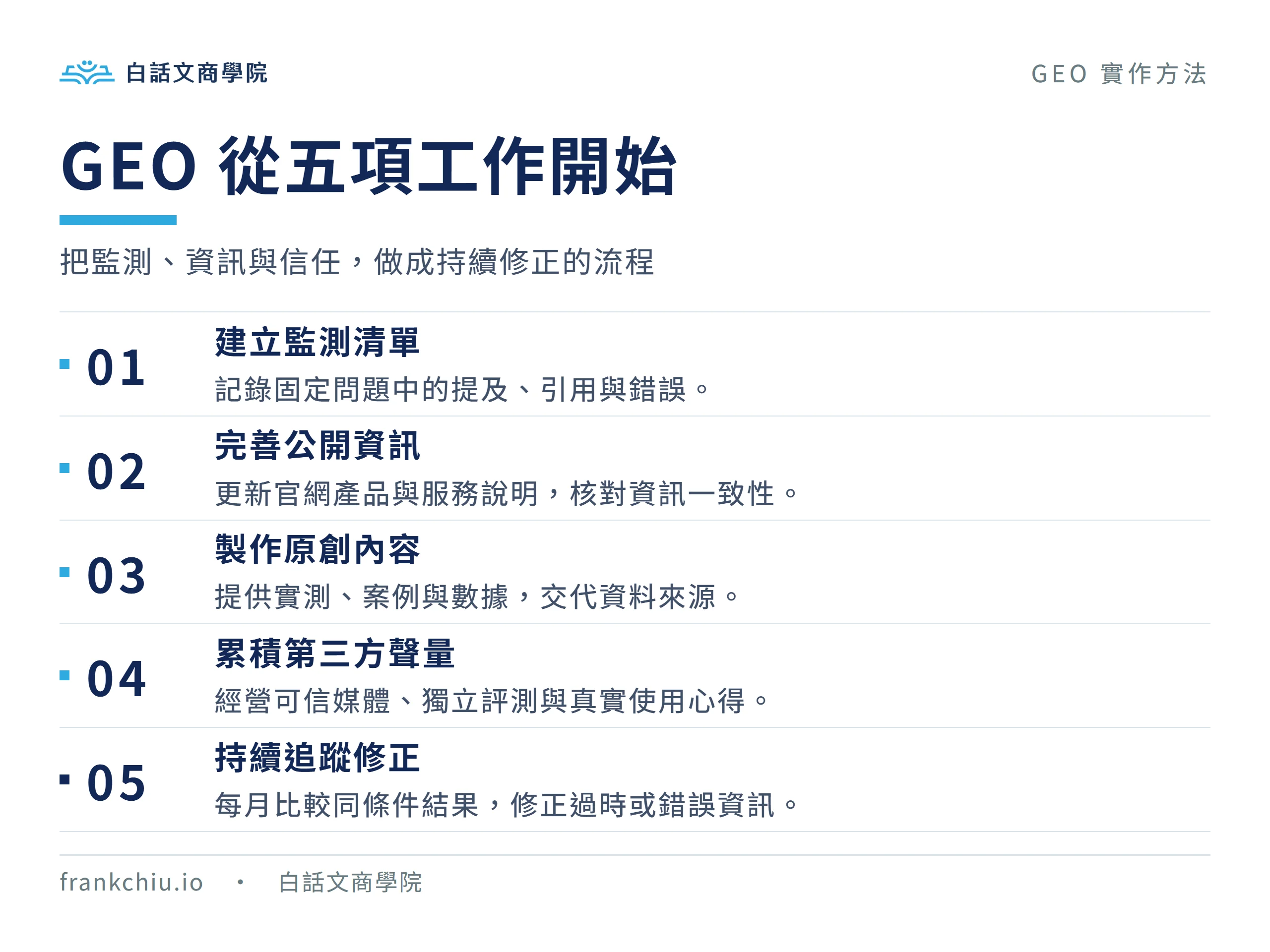
Task: Click the step number 04
Action: tap(116, 679)
